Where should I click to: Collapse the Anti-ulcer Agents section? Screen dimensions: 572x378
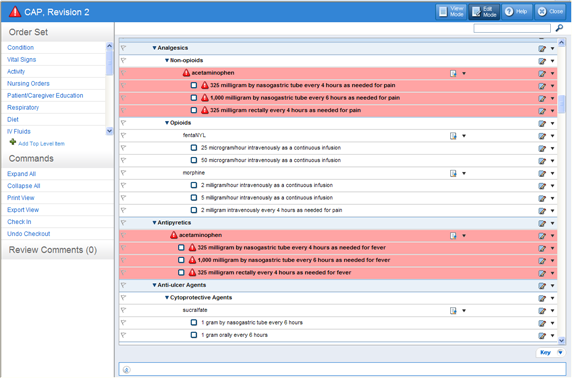[154, 285]
